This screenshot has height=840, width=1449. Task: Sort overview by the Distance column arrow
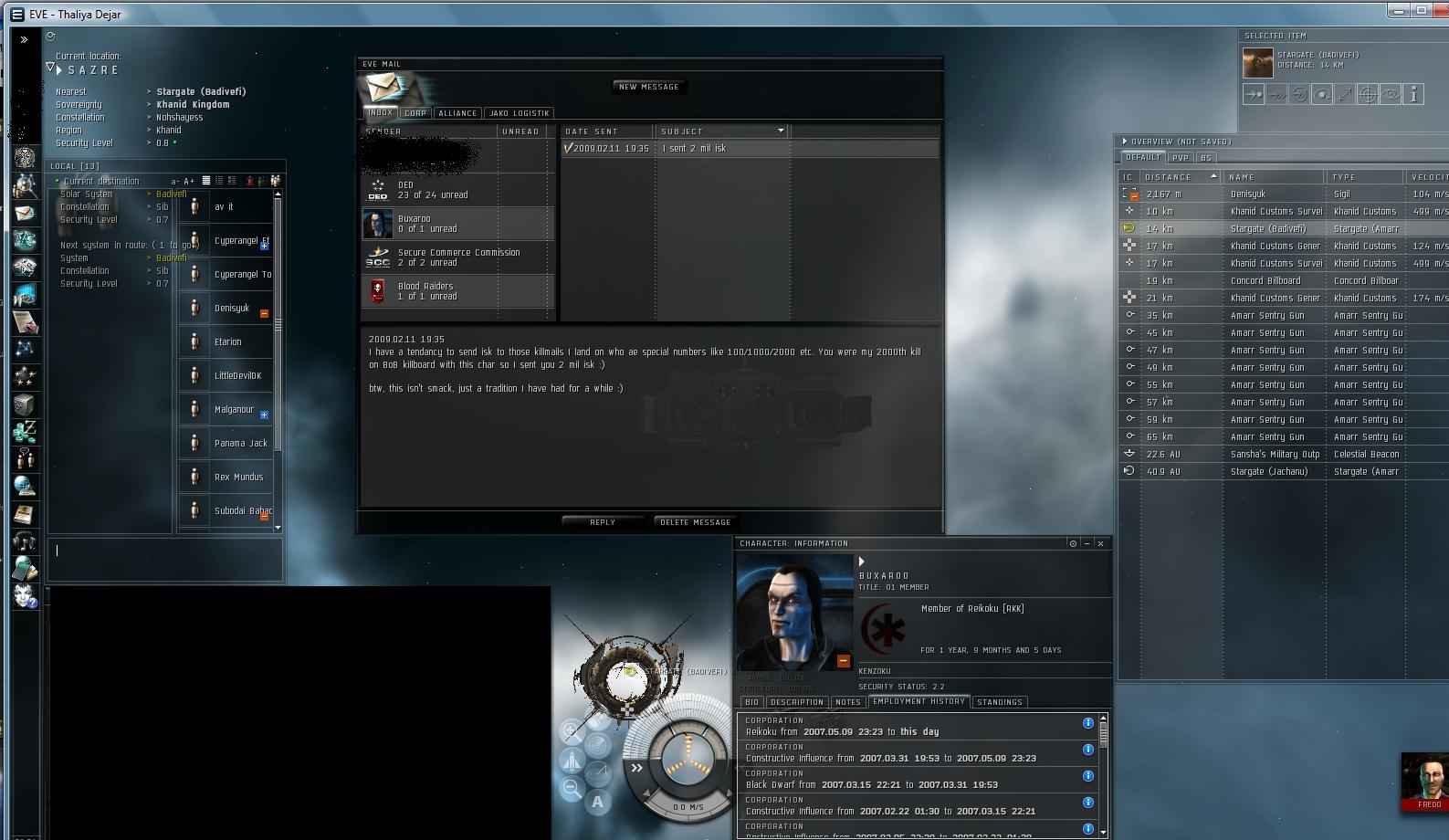(1213, 176)
